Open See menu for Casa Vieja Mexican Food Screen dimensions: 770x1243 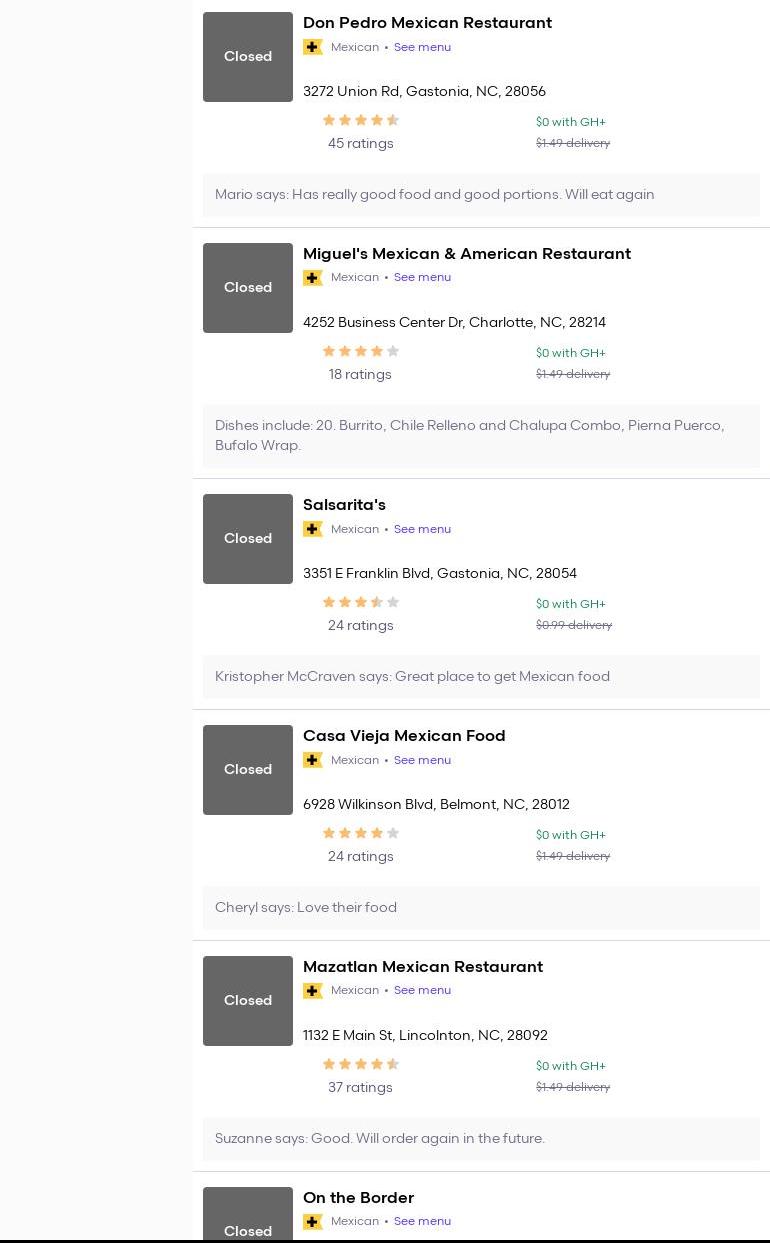(x=422, y=760)
